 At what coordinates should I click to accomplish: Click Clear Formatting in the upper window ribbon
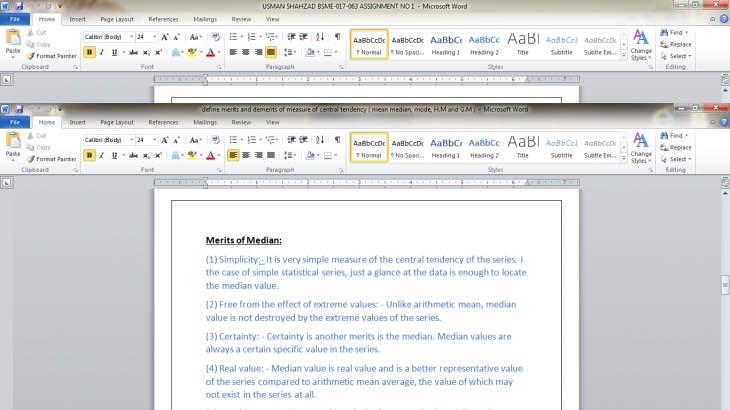click(x=215, y=37)
